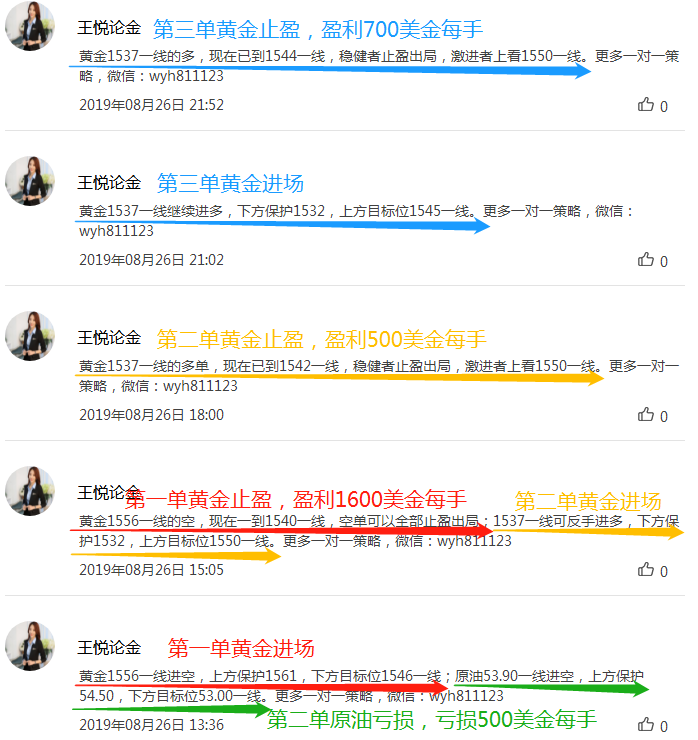Click 王悦论金 name on the 13:36 post

pyautogui.click(x=109, y=648)
